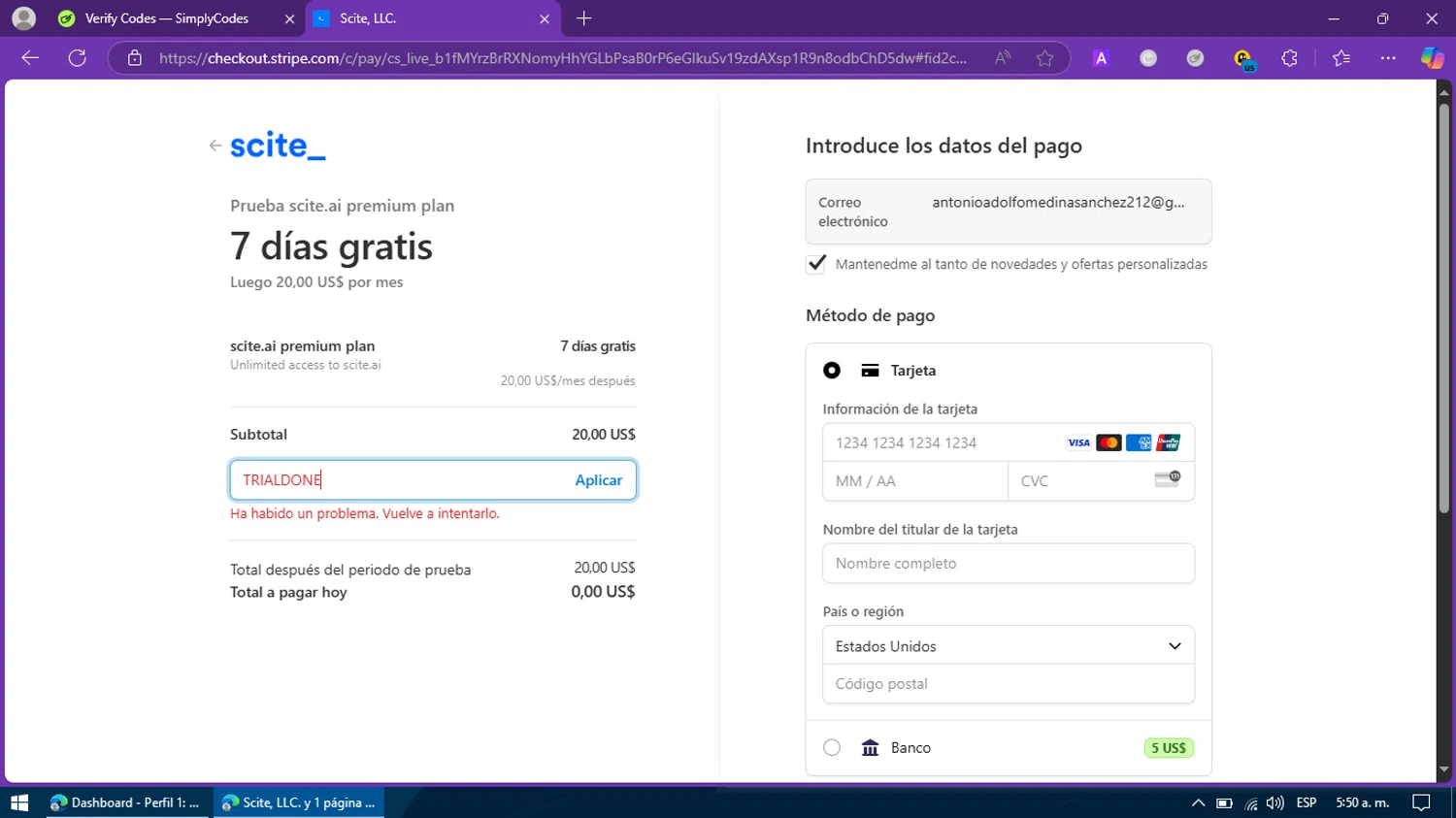Image resolution: width=1456 pixels, height=818 pixels.
Task: Select the Banco payment radio button
Action: coord(832,748)
